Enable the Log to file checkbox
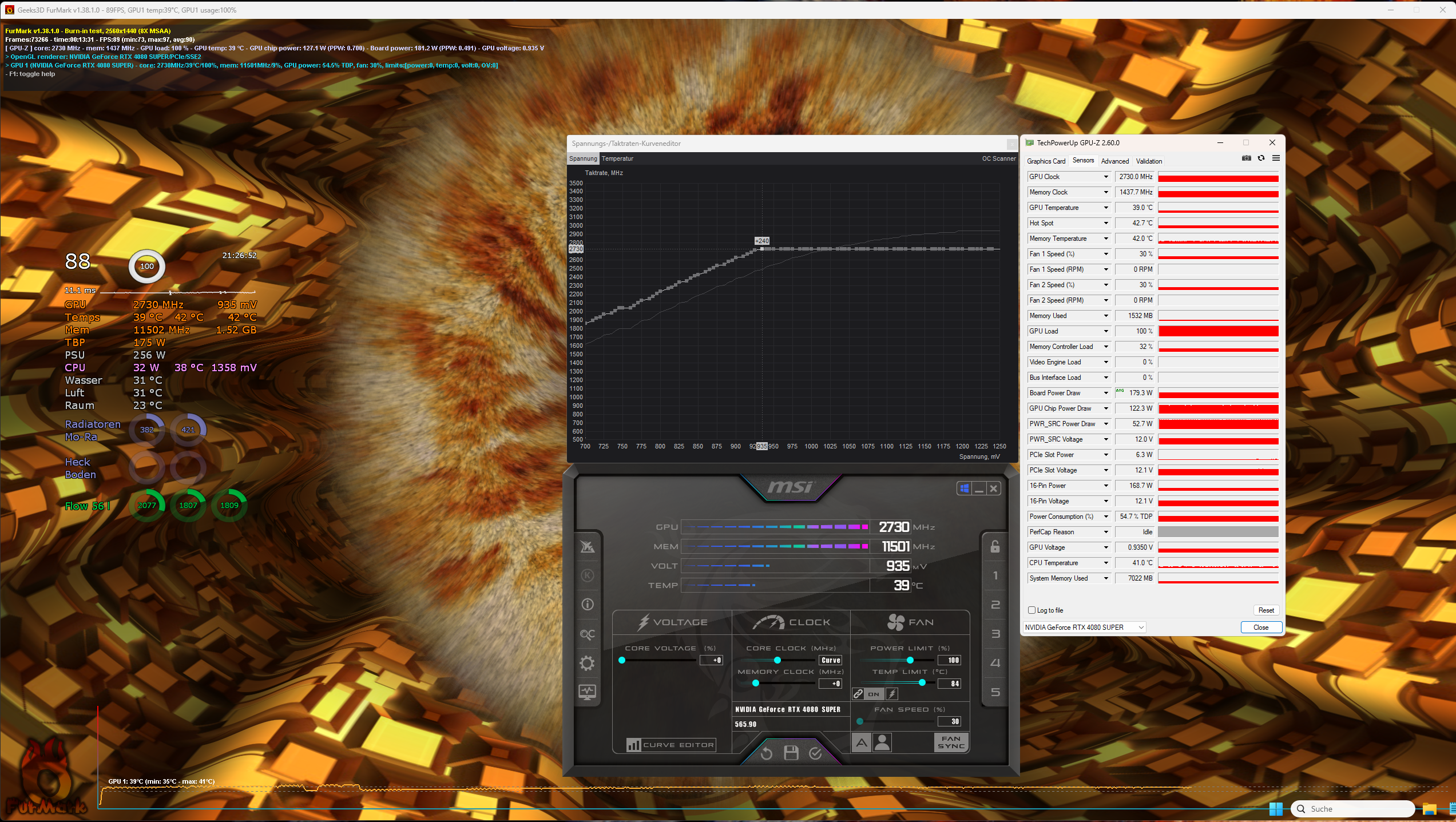This screenshot has width=1456, height=822. click(1032, 610)
